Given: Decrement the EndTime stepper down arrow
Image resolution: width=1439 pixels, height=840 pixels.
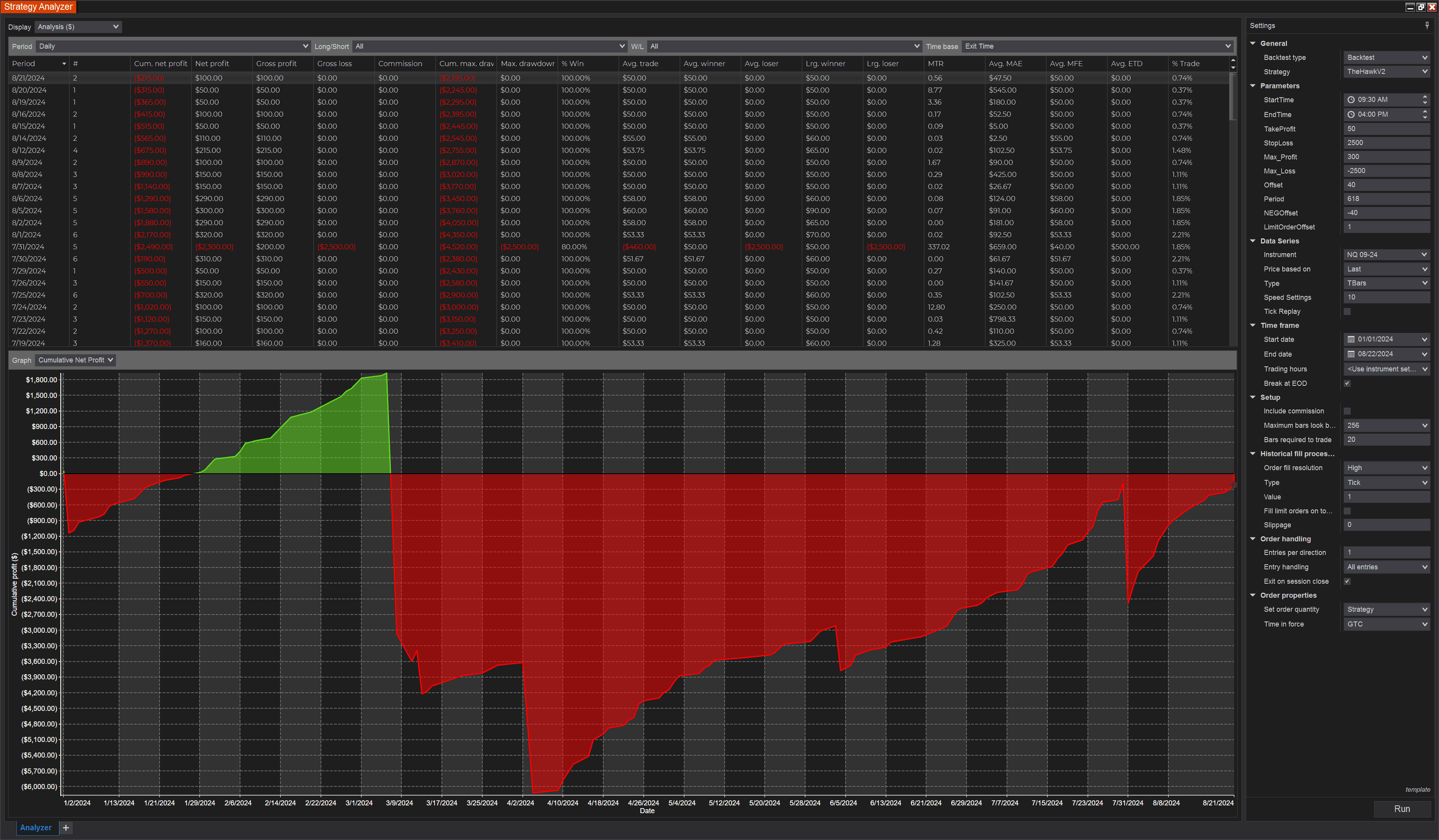Looking at the screenshot, I should (x=1425, y=117).
